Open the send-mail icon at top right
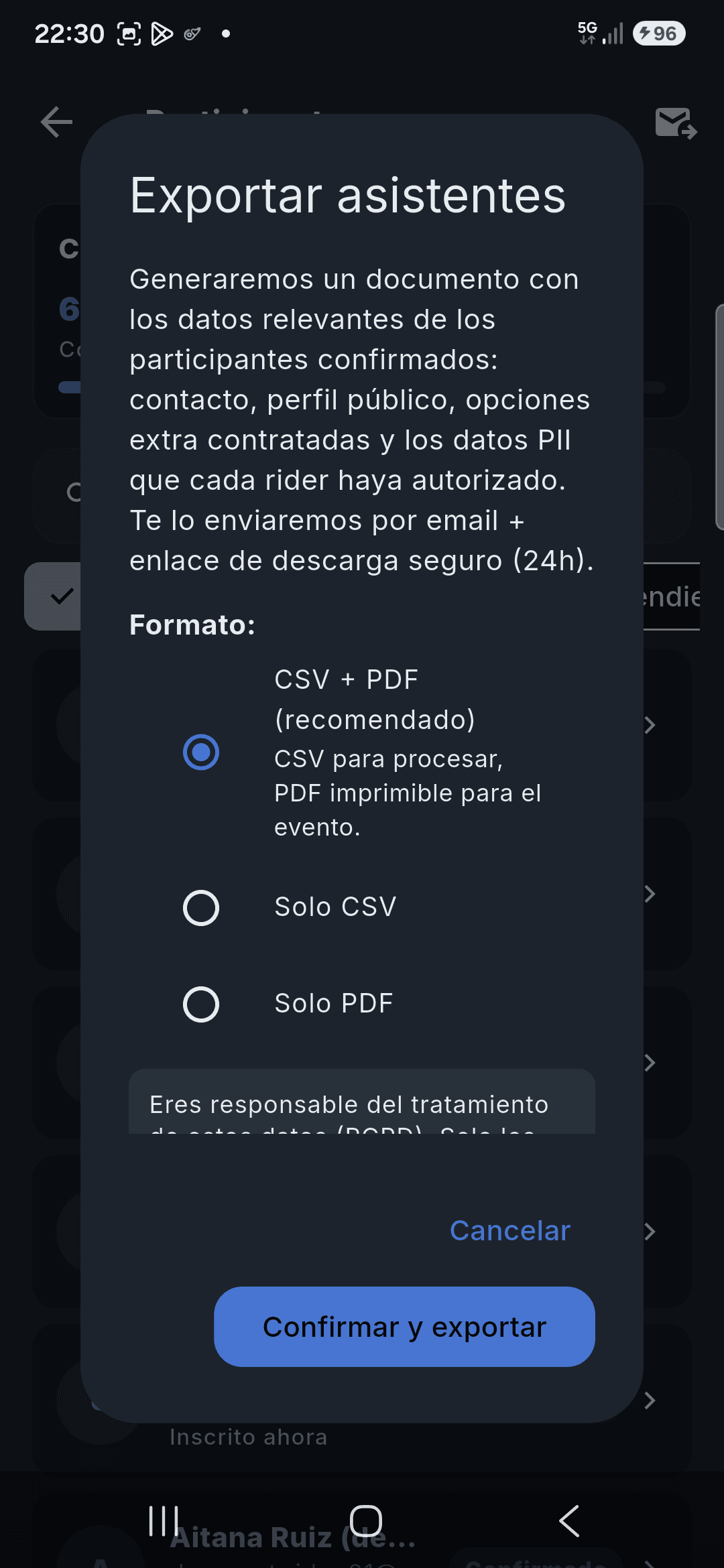 [676, 123]
